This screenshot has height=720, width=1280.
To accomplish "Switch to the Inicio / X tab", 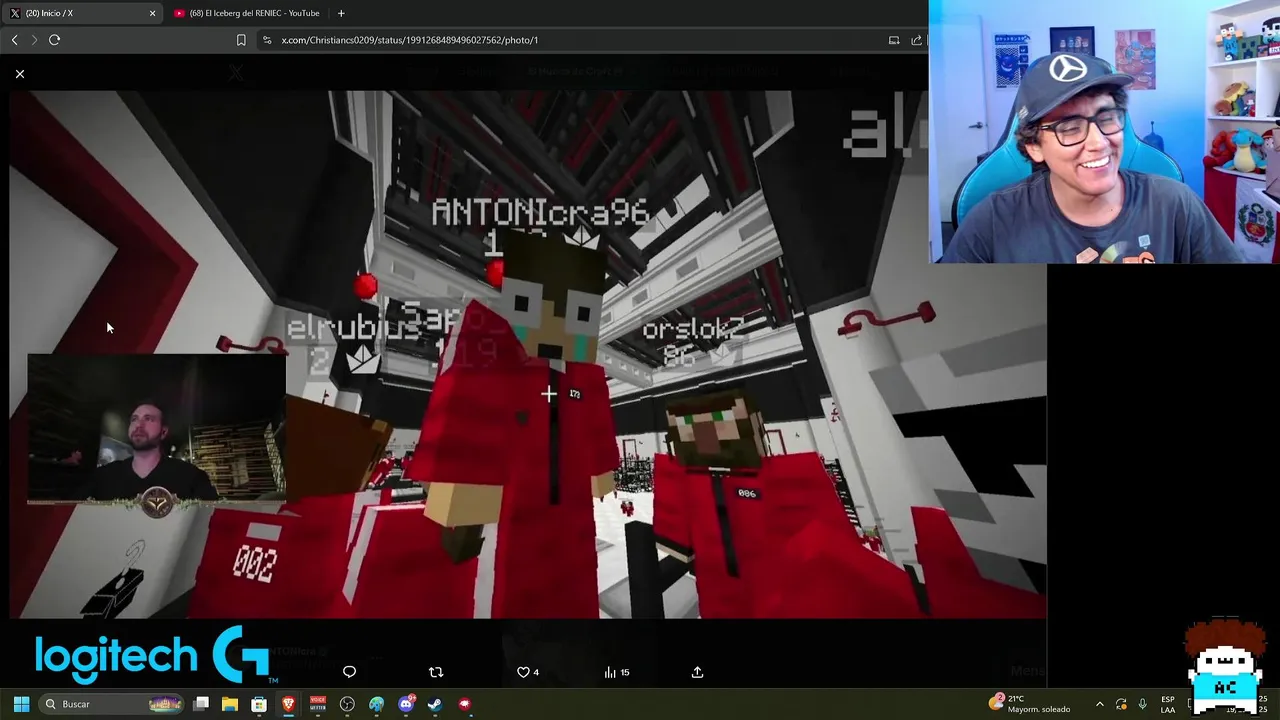I will [x=82, y=13].
